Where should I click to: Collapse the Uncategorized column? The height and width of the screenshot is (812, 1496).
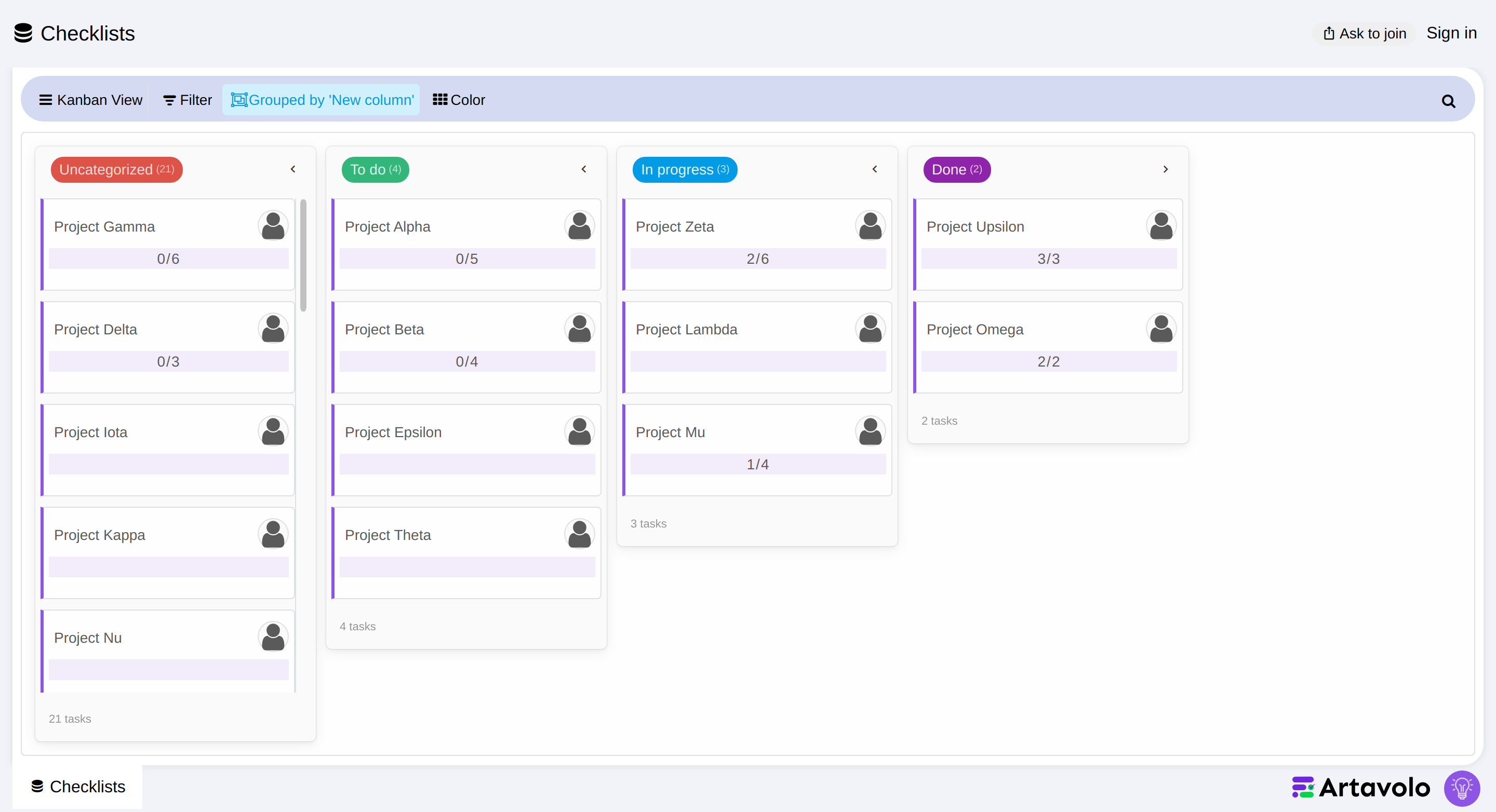293,169
